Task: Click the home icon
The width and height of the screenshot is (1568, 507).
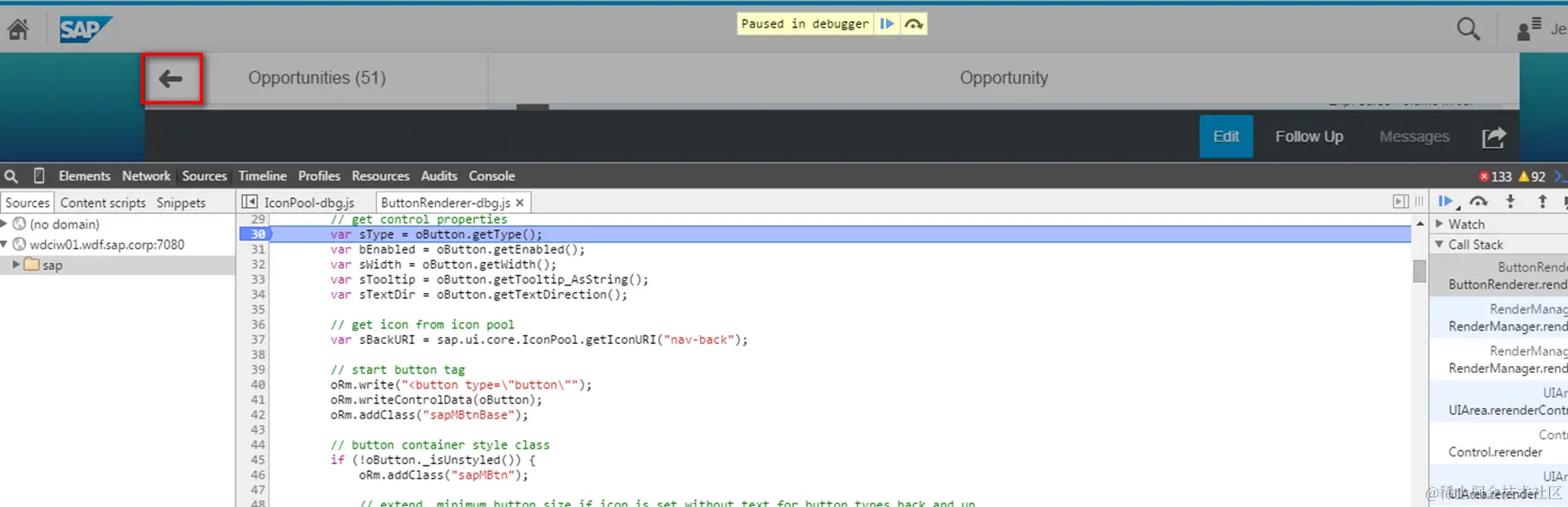Action: click(18, 29)
